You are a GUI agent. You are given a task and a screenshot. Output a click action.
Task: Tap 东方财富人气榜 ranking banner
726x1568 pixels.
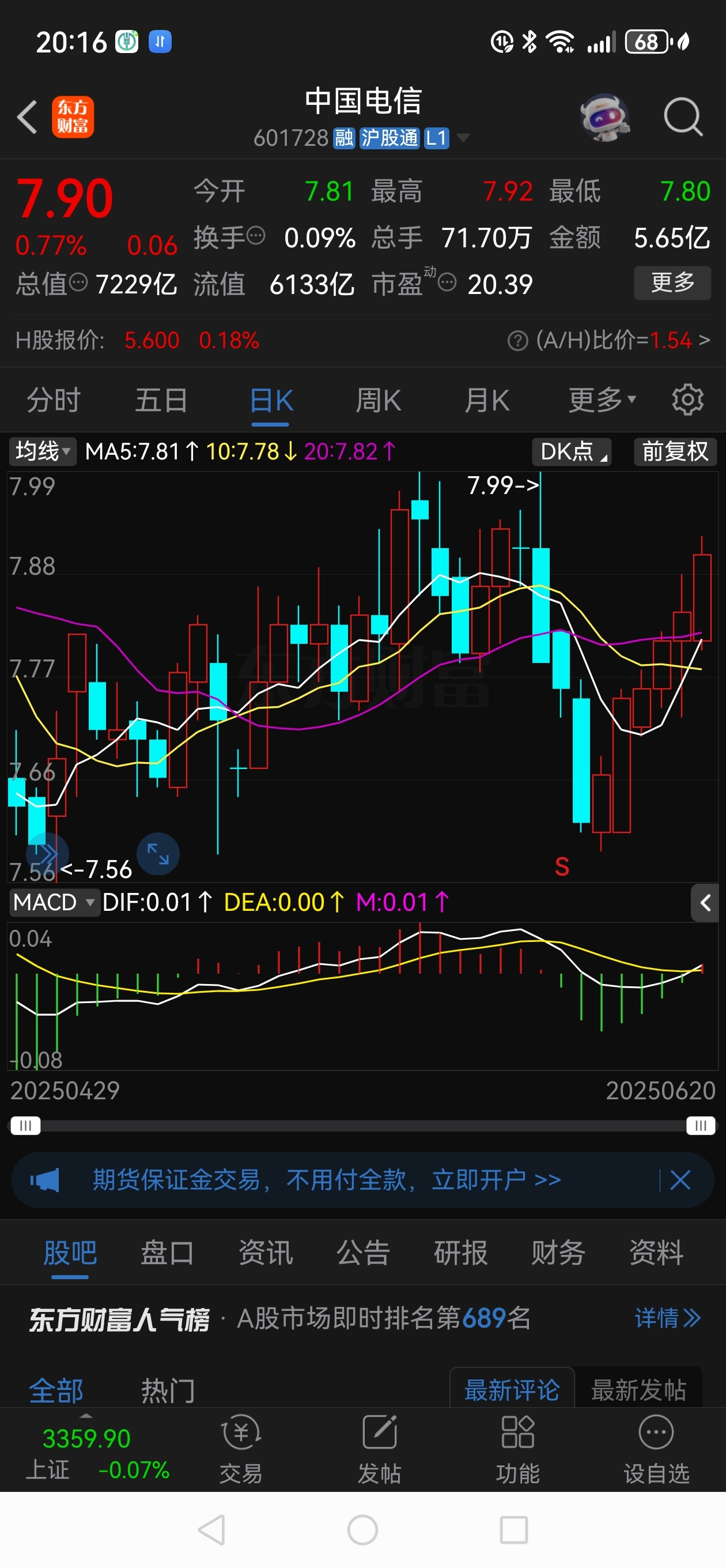tap(119, 1319)
